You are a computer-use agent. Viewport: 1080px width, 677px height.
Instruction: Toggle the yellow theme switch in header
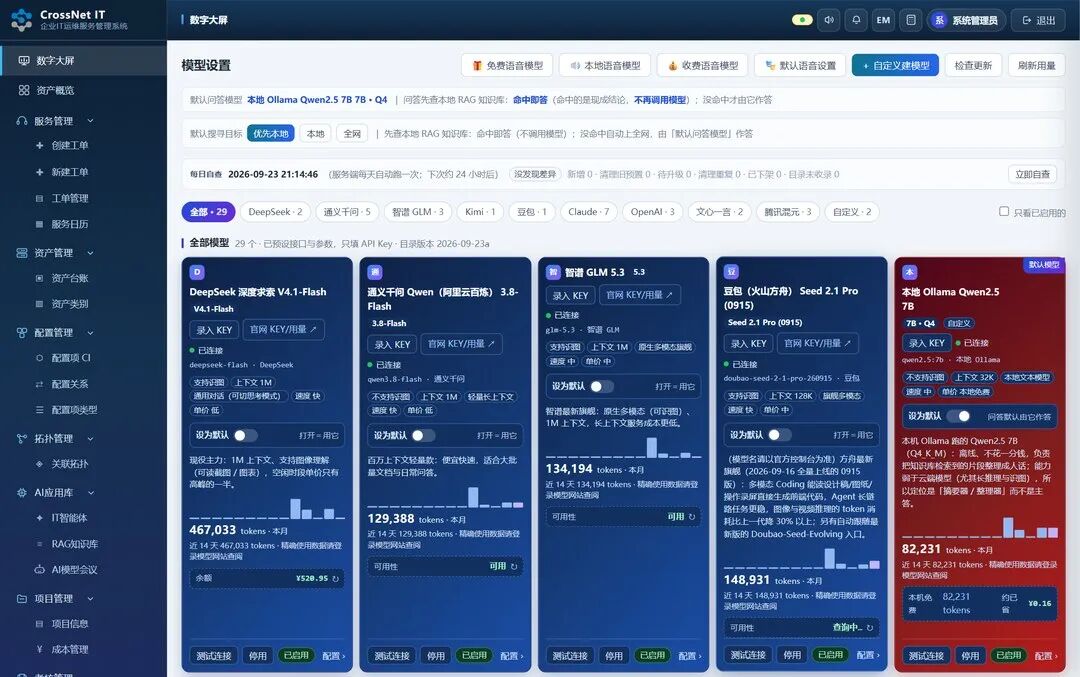pos(802,20)
